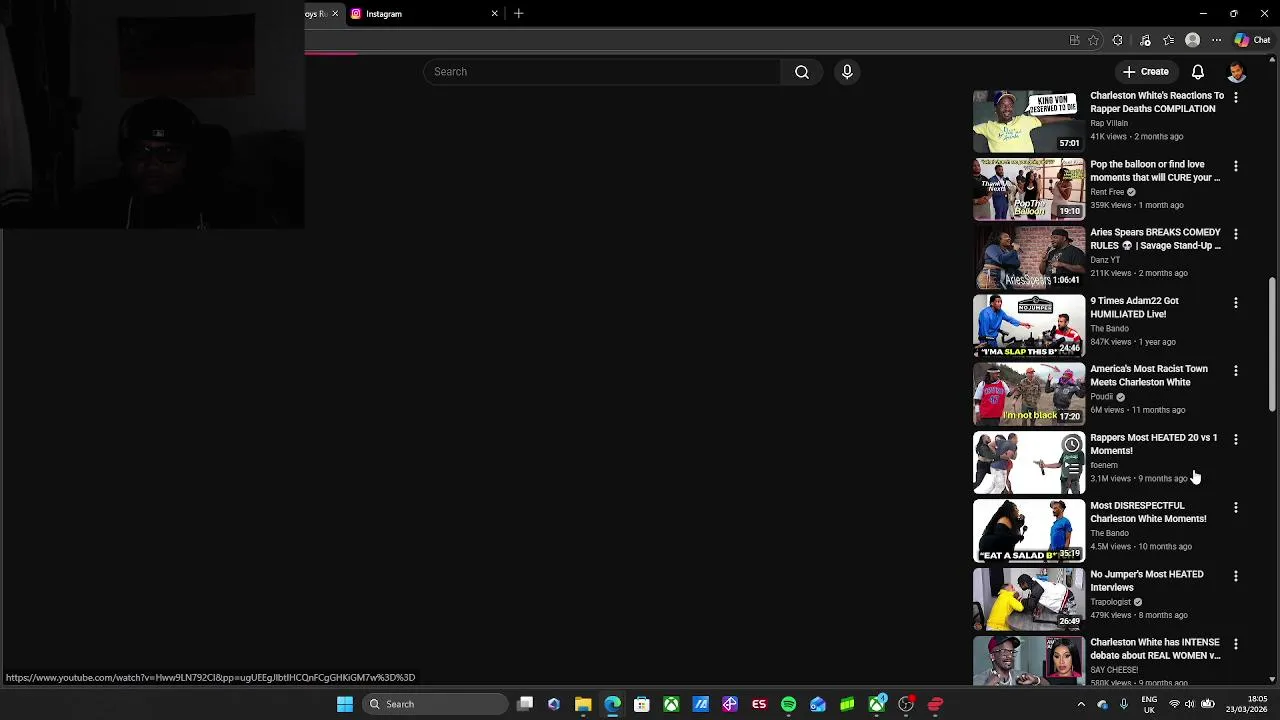The height and width of the screenshot is (720, 1280).
Task: Open Windows Start menu
Action: (x=344, y=704)
